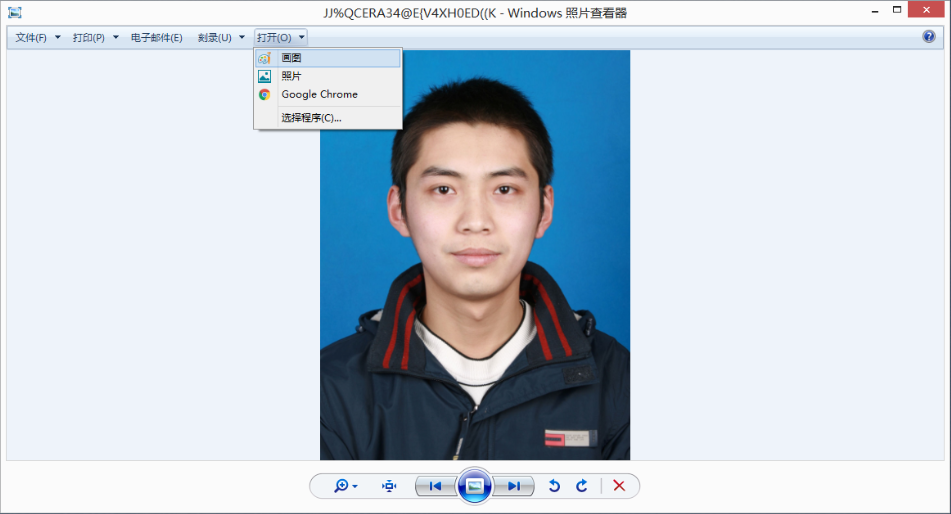Click the Paint palette icon in menu

click(264, 58)
